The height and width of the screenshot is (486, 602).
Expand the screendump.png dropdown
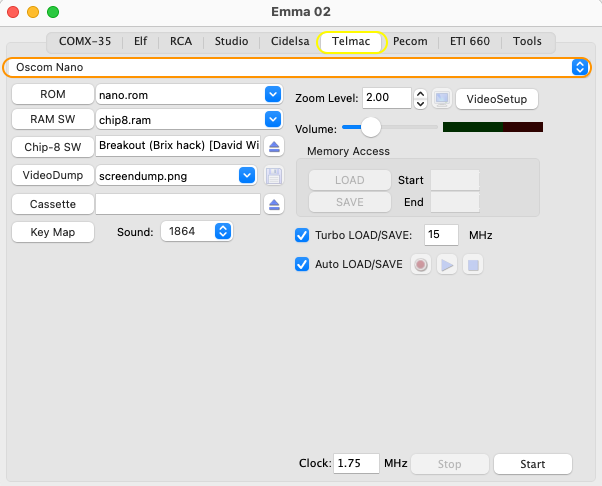click(247, 175)
